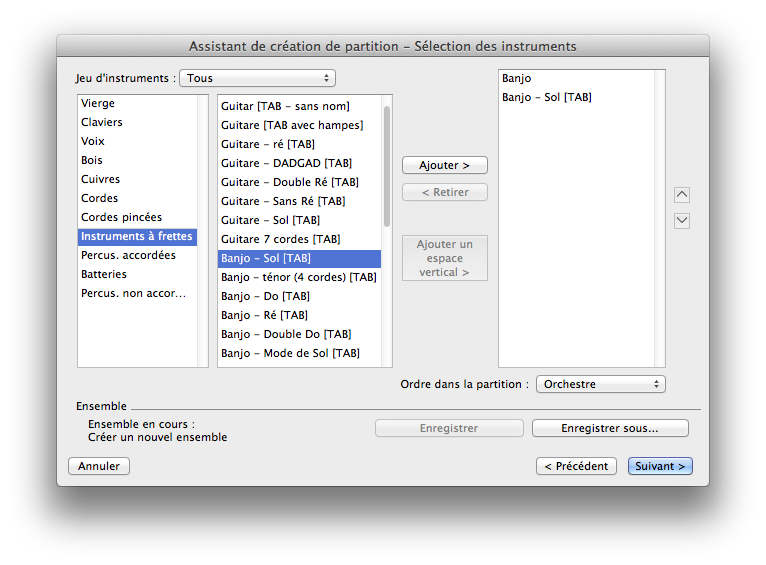Pick Banjo – ténor (4 cordes) [TAB]
766x565 pixels.
[298, 277]
